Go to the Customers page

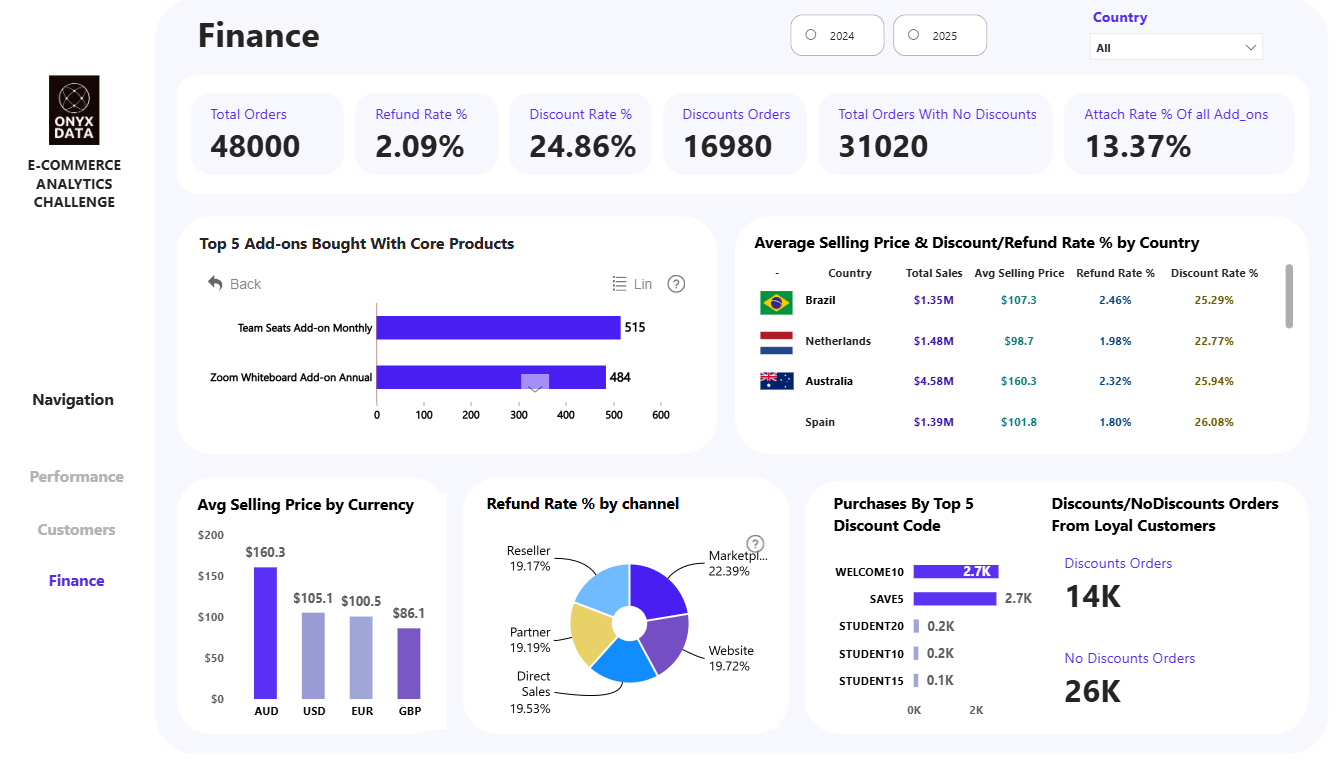pos(77,530)
